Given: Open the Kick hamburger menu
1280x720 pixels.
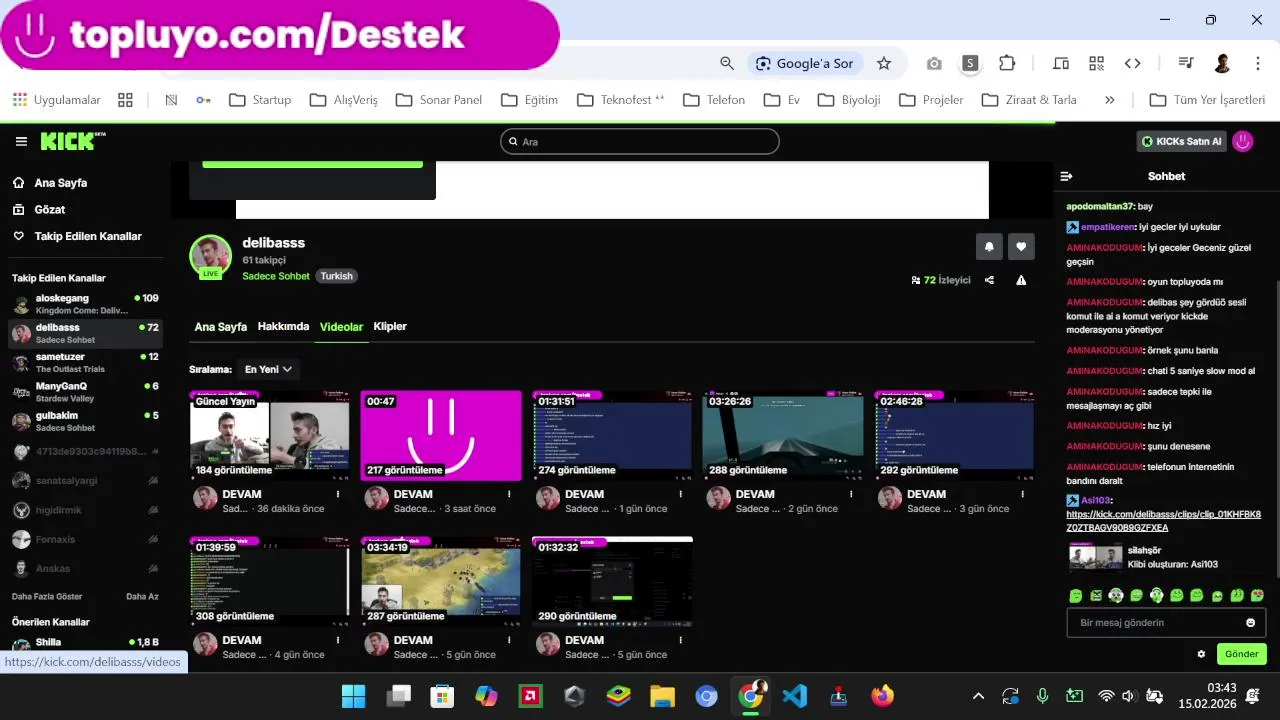Looking at the screenshot, I should point(21,142).
